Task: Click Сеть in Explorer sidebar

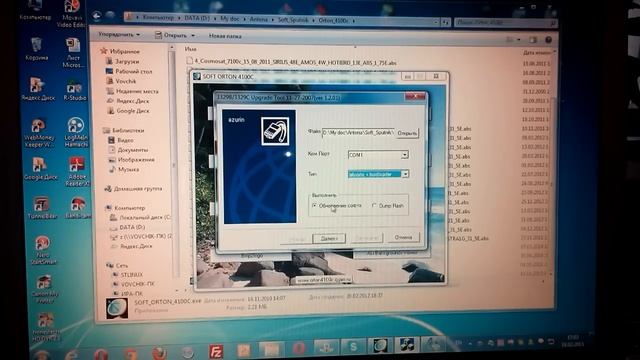Action: pyautogui.click(x=118, y=265)
